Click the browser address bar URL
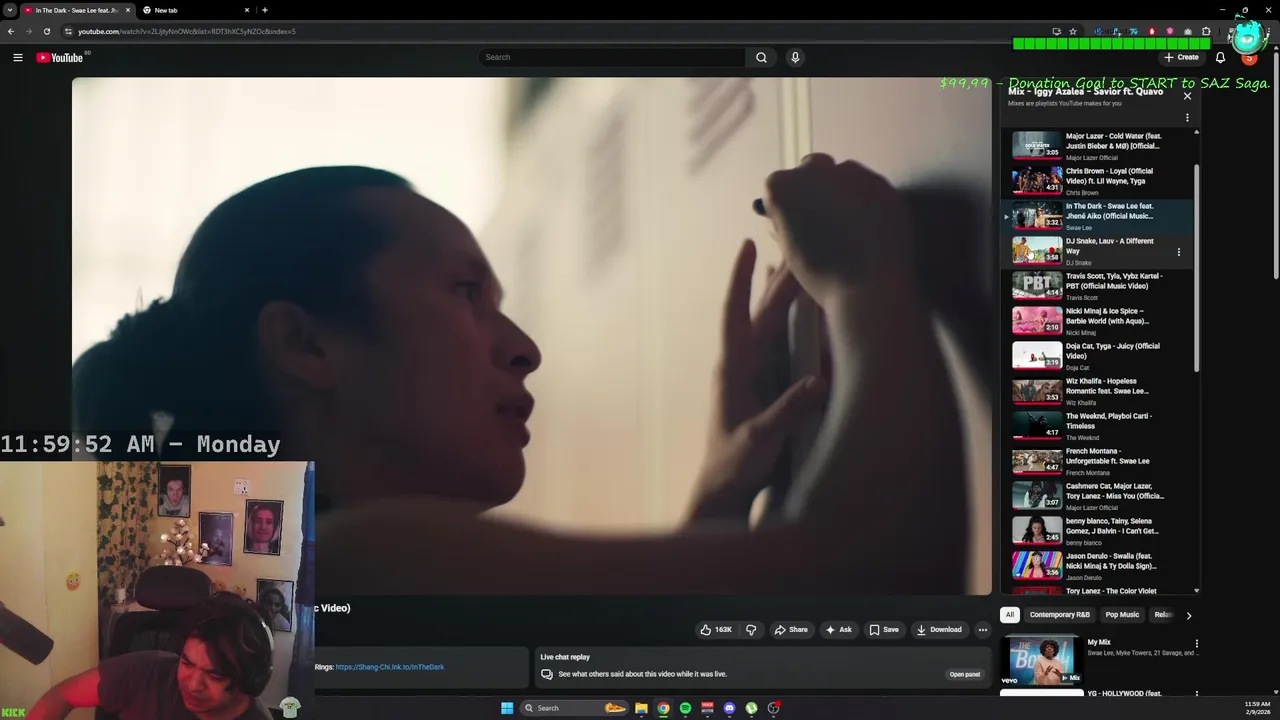Screen dimensions: 1280x720 coord(186,31)
